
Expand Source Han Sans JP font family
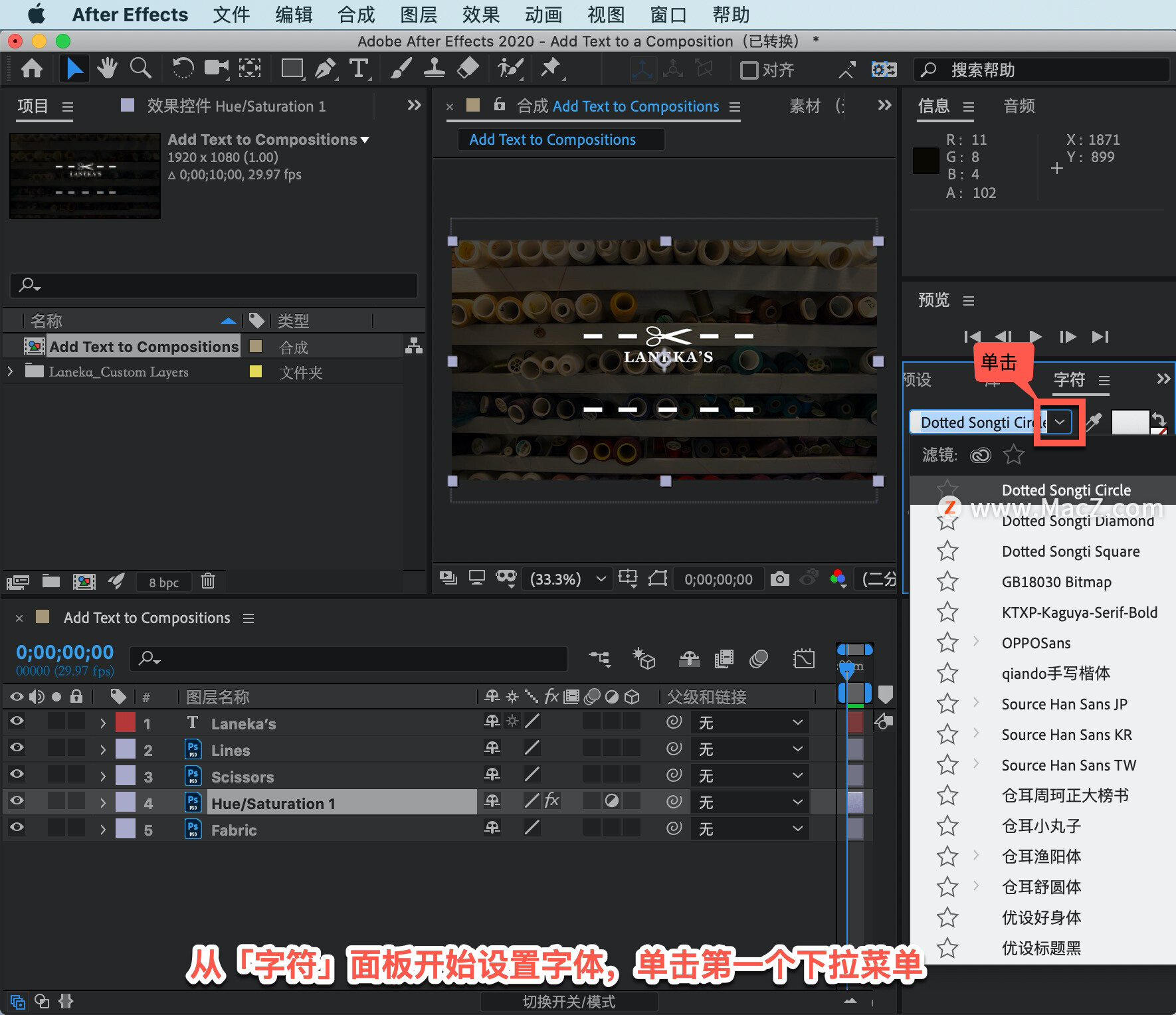(976, 702)
